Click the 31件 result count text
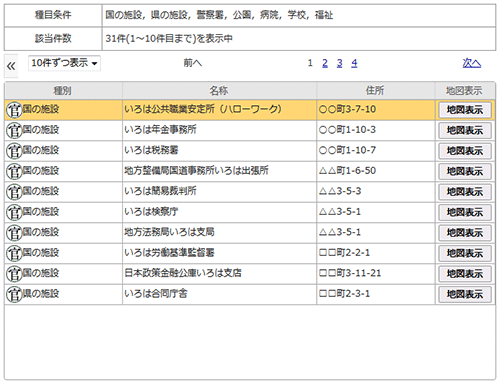 169,39
